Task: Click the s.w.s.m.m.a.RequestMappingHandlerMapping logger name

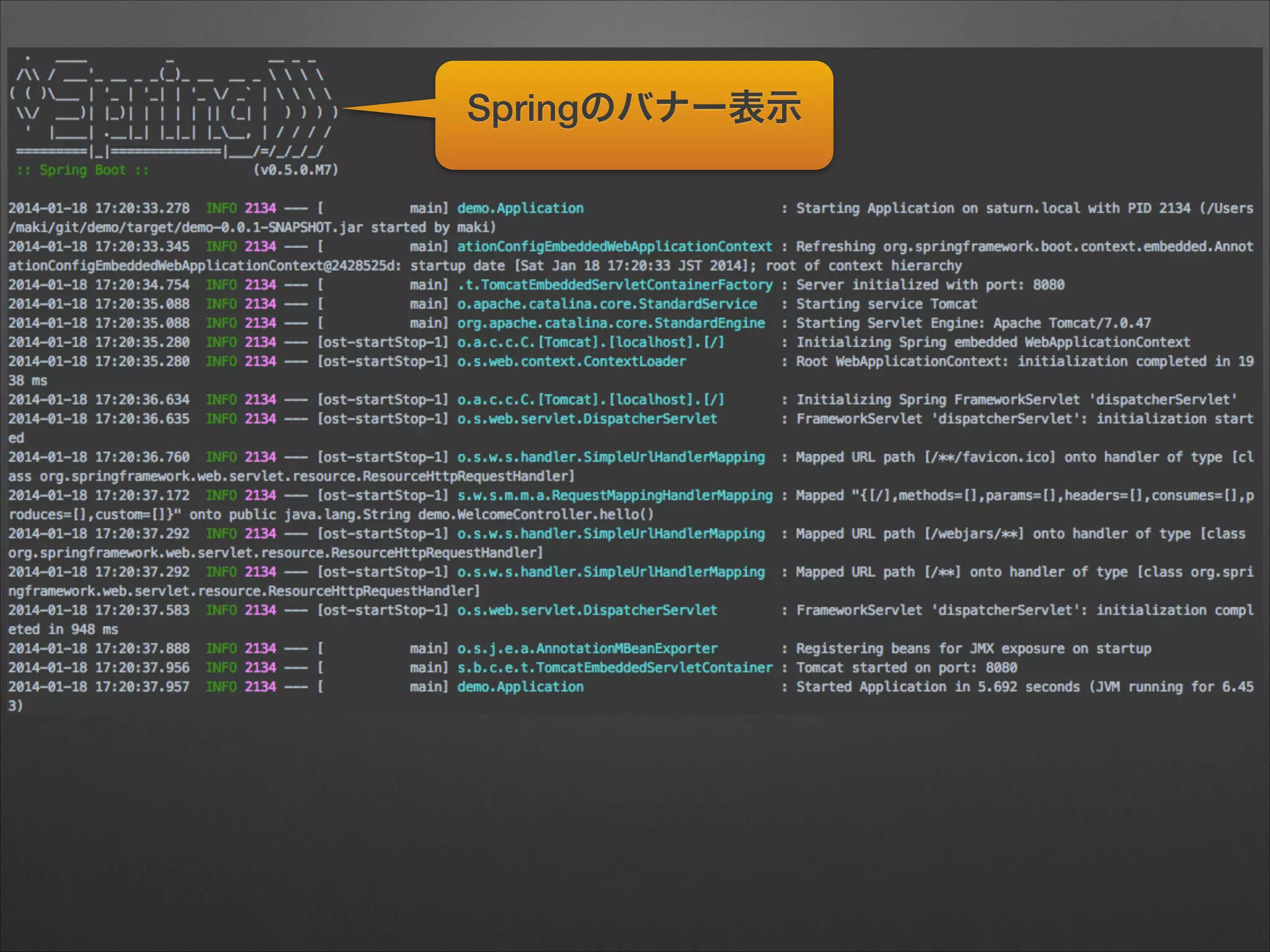Action: 615,496
